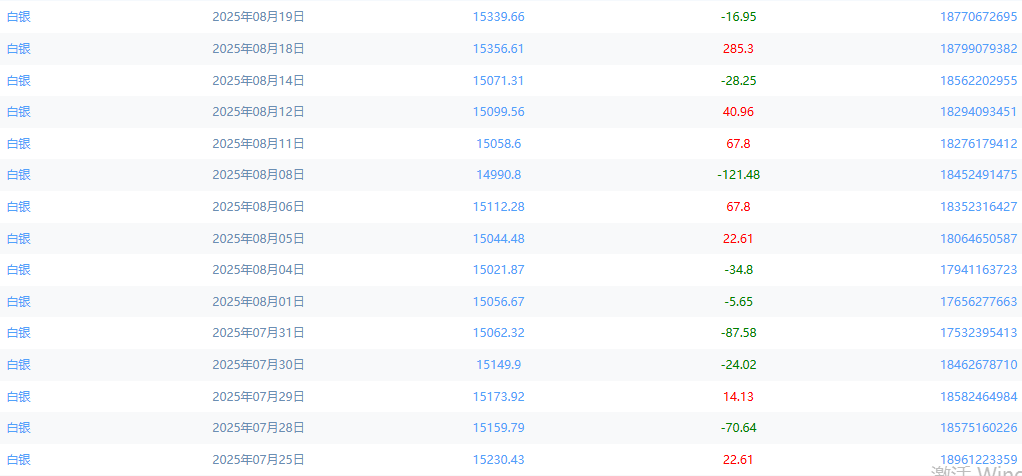Select the date 2025年08月14日
The height and width of the screenshot is (476, 1022).
click(258, 80)
